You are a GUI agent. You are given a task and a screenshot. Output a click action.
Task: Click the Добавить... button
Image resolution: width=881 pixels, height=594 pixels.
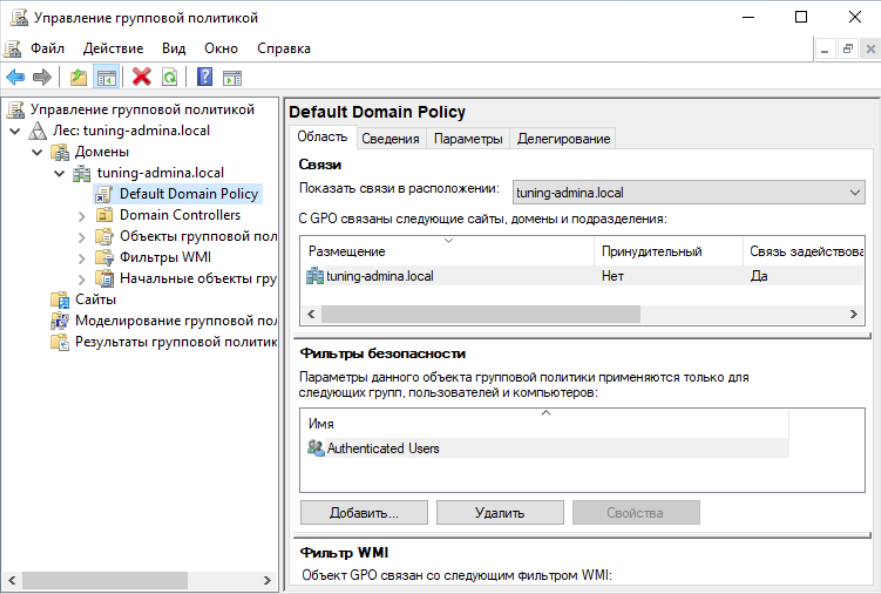pyautogui.click(x=364, y=513)
